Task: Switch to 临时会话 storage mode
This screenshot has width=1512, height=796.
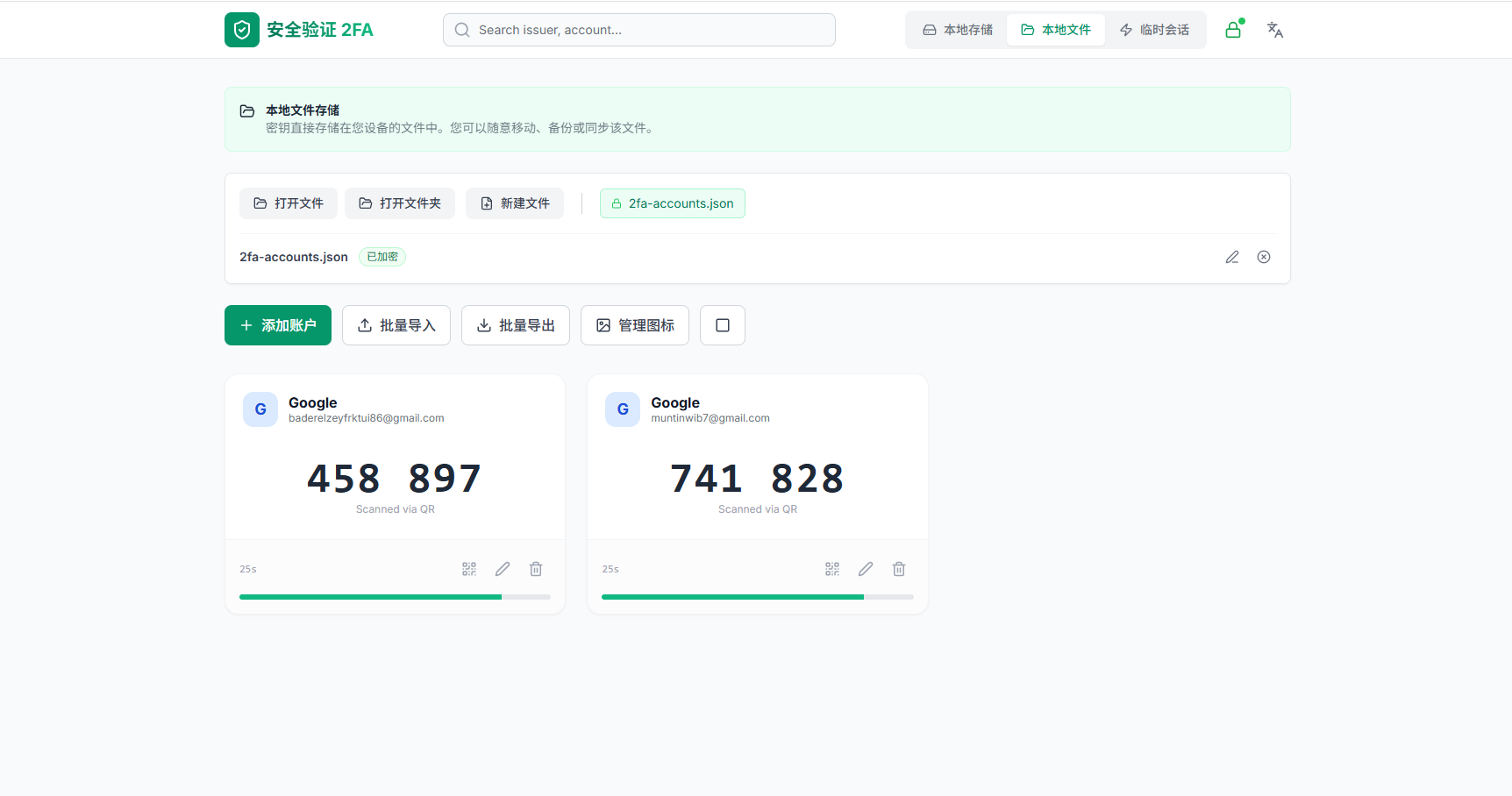Action: click(x=1155, y=29)
